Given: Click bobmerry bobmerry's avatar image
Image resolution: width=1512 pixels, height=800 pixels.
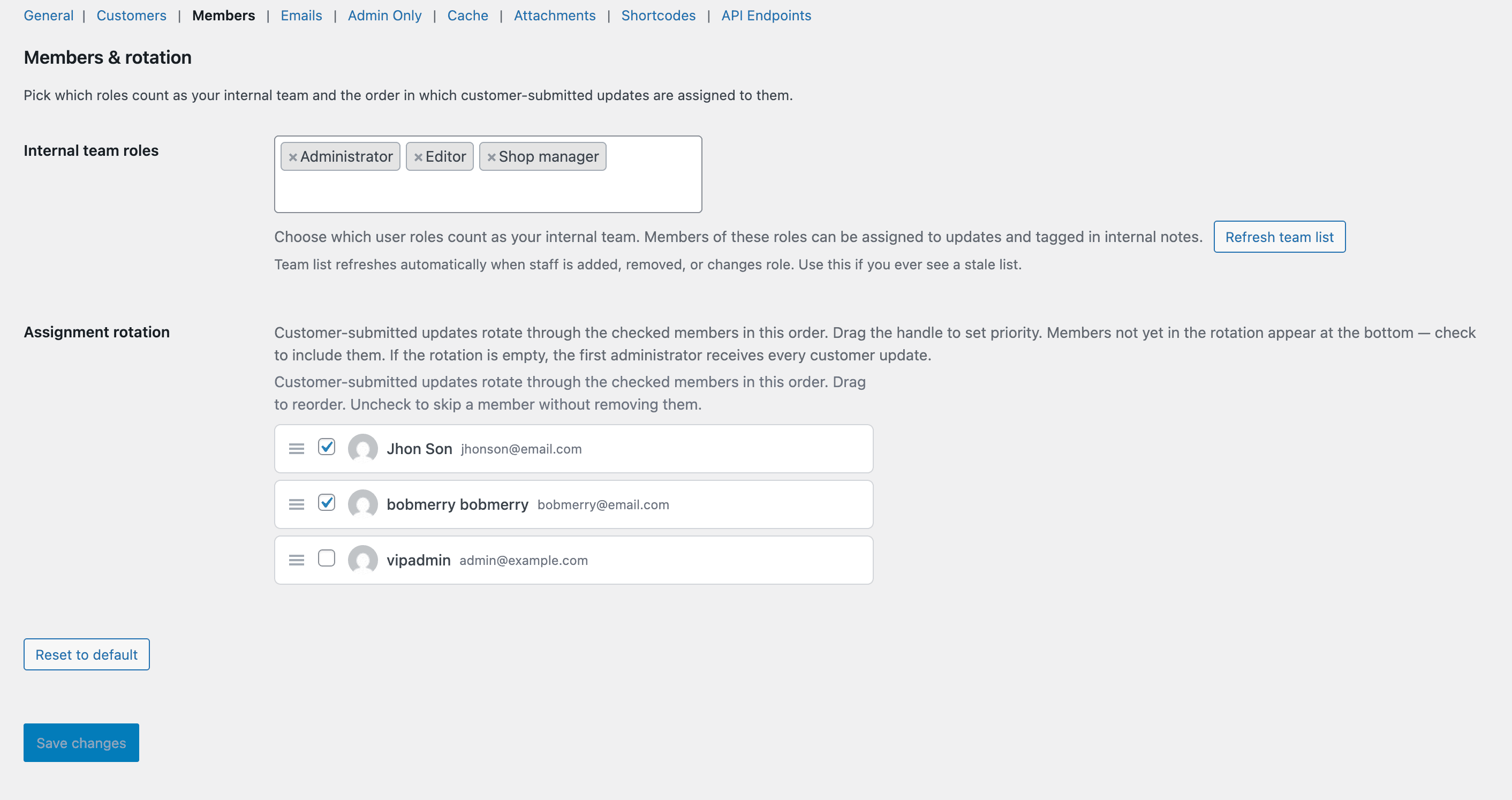Looking at the screenshot, I should tap(362, 505).
